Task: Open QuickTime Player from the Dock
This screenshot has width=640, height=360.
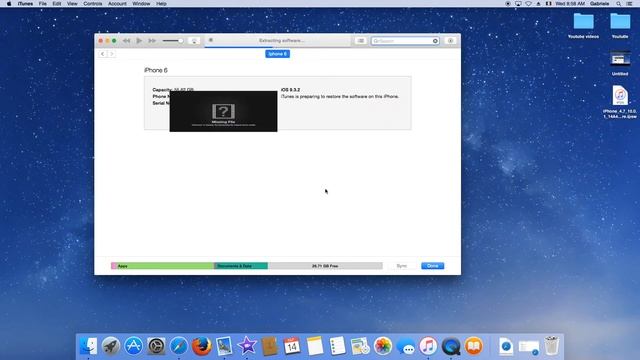Action: coord(451,346)
